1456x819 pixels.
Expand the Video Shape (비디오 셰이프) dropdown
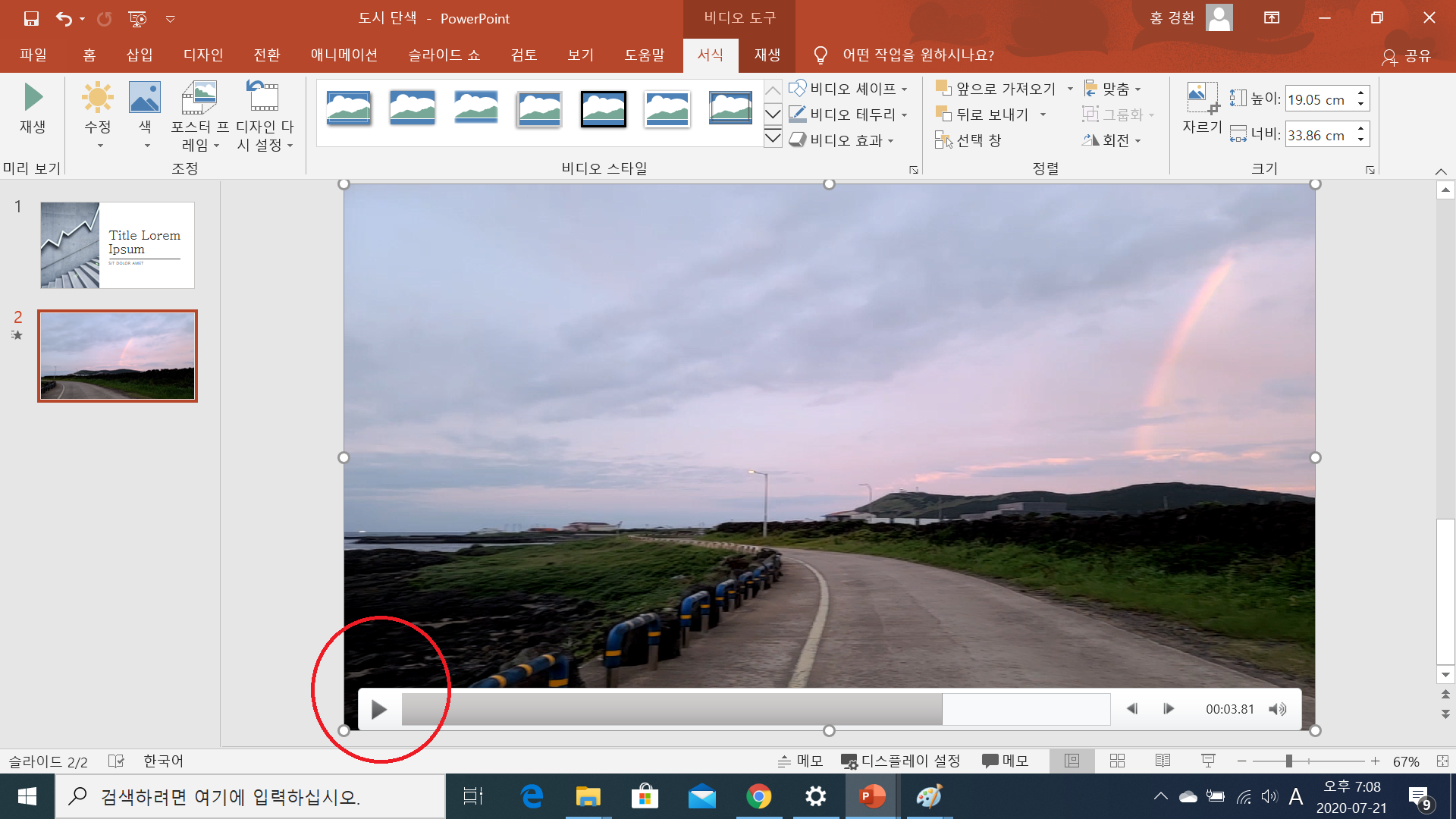point(849,89)
